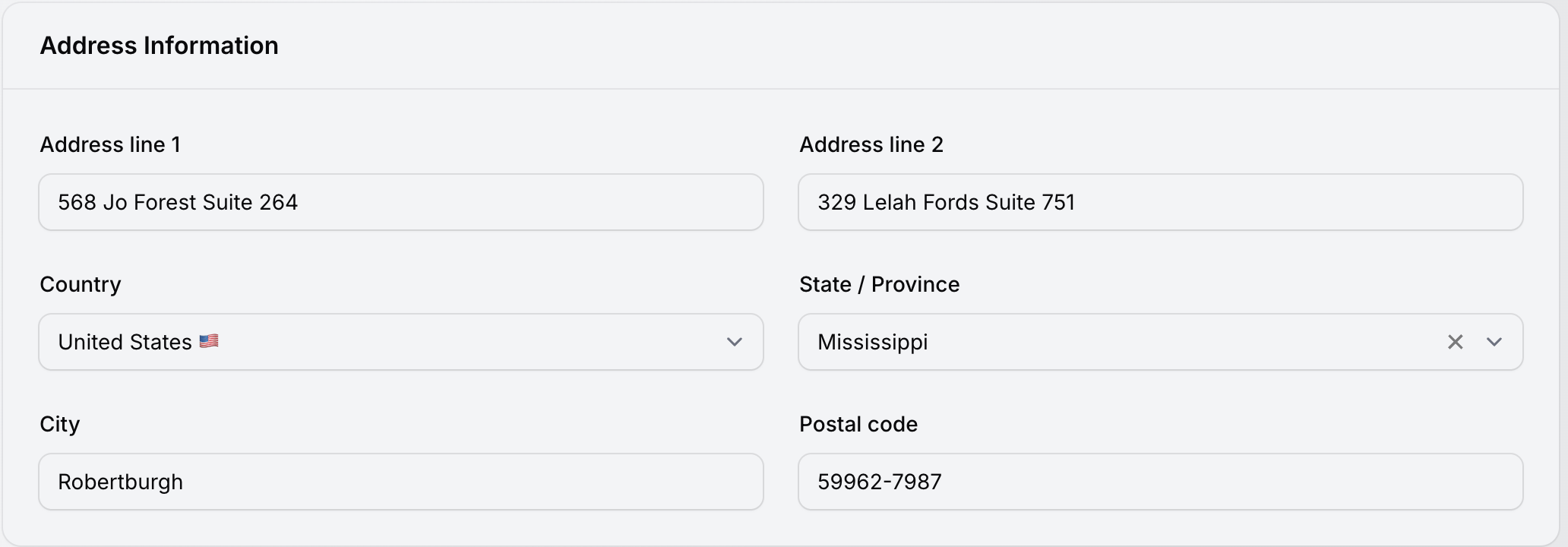The height and width of the screenshot is (547, 1568).
Task: Expand the State / Province dropdown chevron
Action: point(1494,342)
